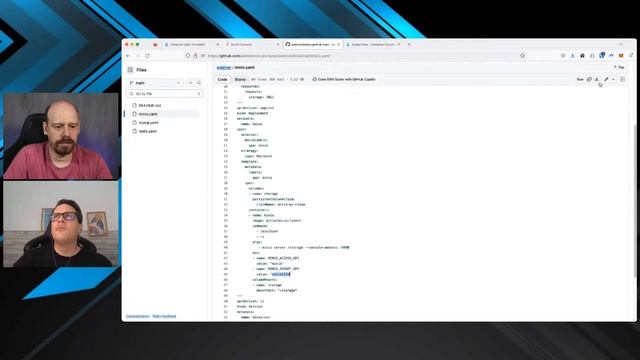Open the symbols panel icon
The image size is (640, 360).
tap(622, 79)
